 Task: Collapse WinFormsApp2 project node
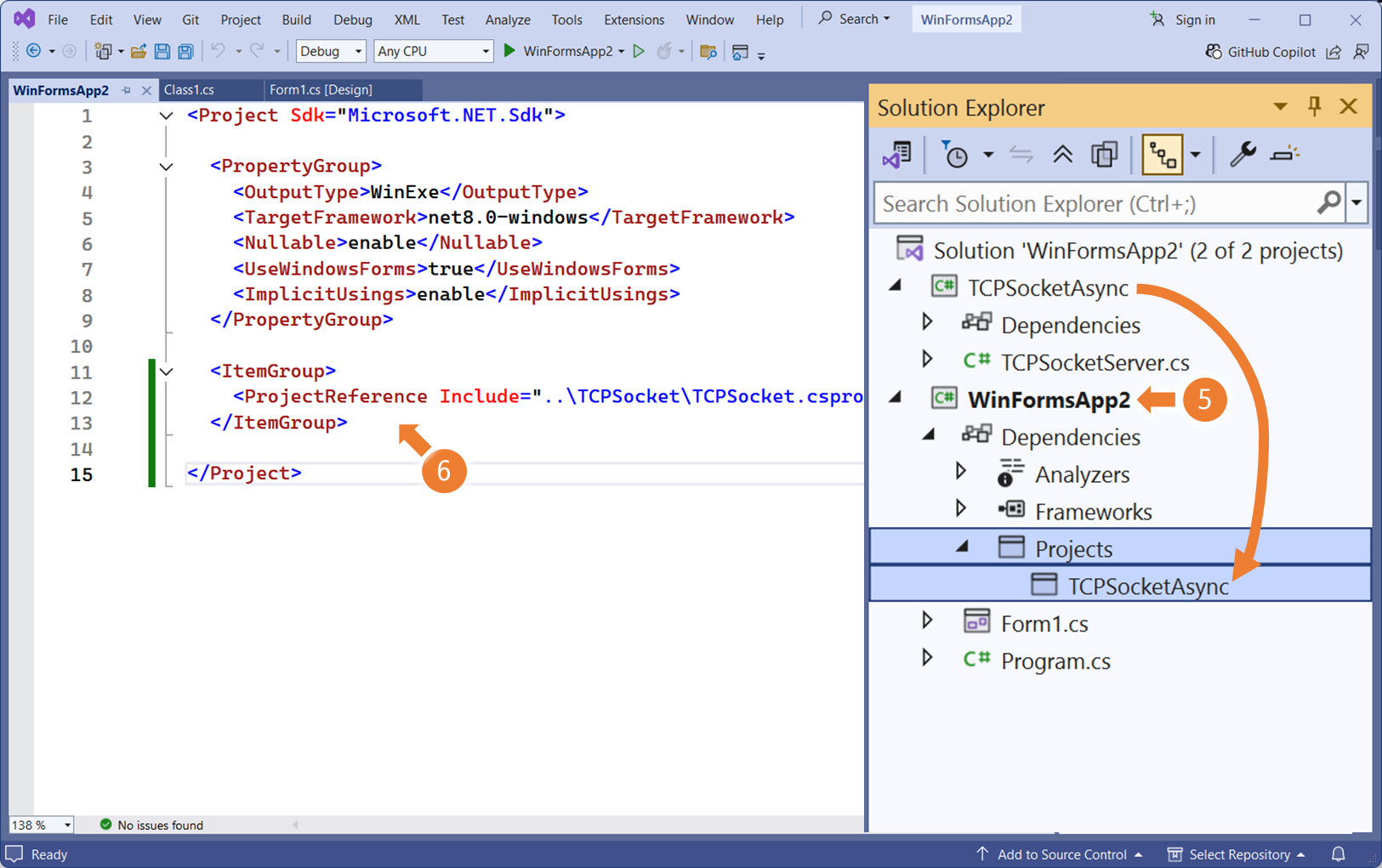(x=896, y=398)
